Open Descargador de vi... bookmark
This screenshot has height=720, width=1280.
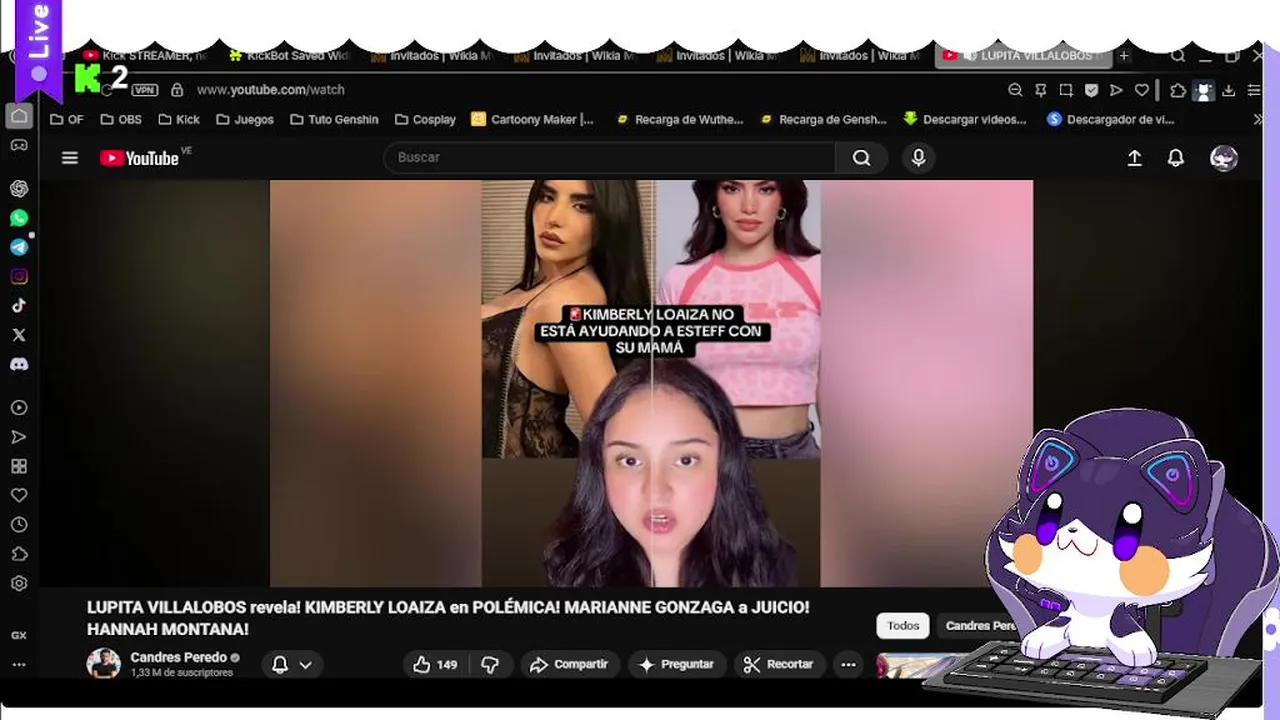click(1111, 119)
